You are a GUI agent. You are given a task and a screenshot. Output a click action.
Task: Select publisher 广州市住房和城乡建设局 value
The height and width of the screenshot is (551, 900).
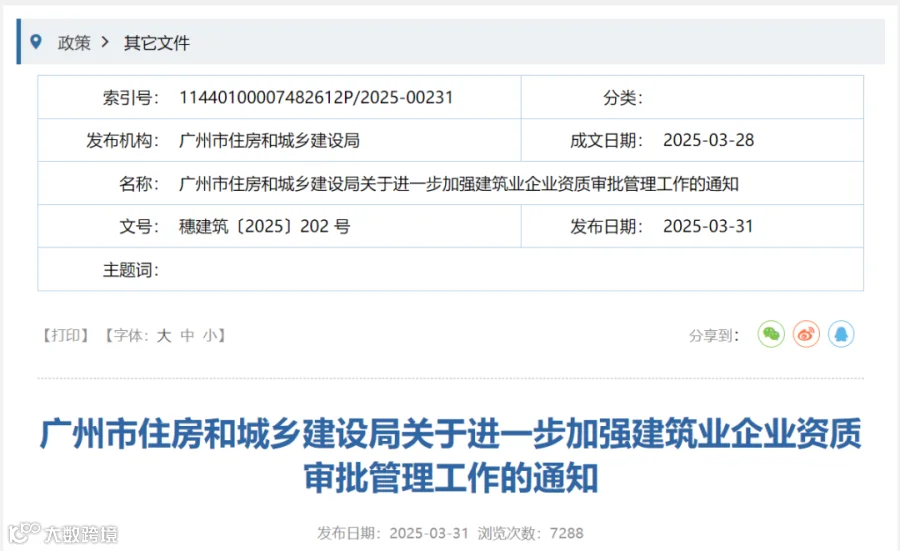coord(269,141)
